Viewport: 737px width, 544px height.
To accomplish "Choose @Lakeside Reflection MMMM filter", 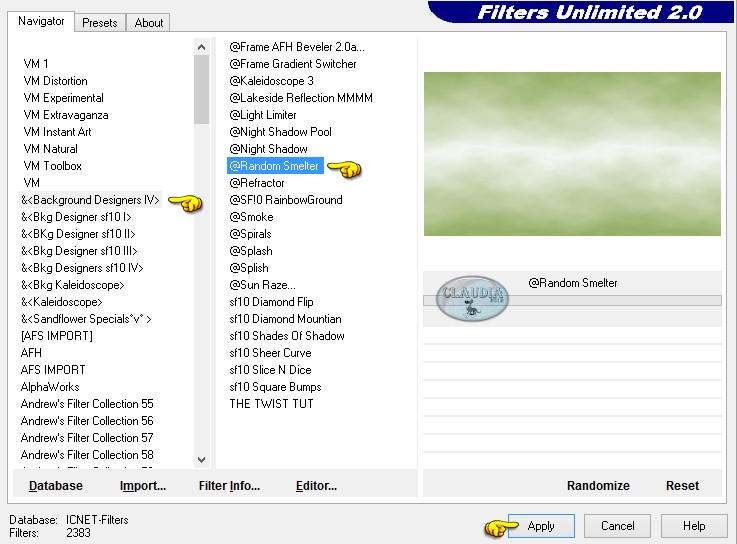I will [x=301, y=97].
